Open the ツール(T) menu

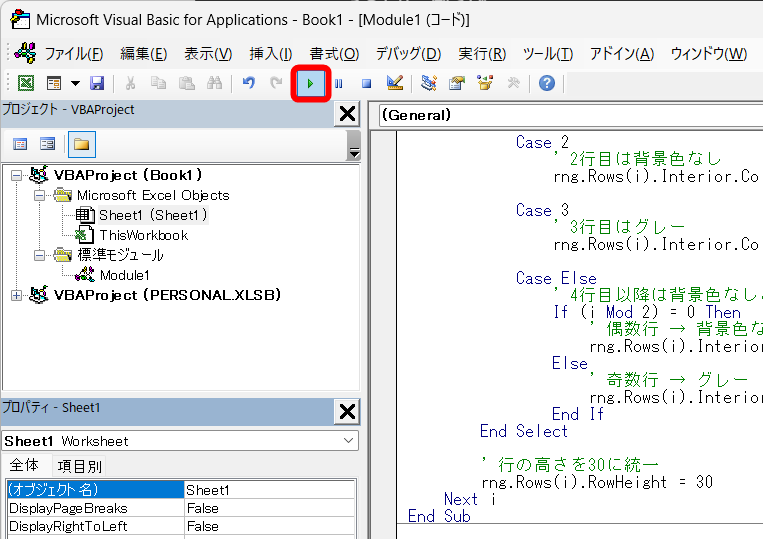point(548,54)
